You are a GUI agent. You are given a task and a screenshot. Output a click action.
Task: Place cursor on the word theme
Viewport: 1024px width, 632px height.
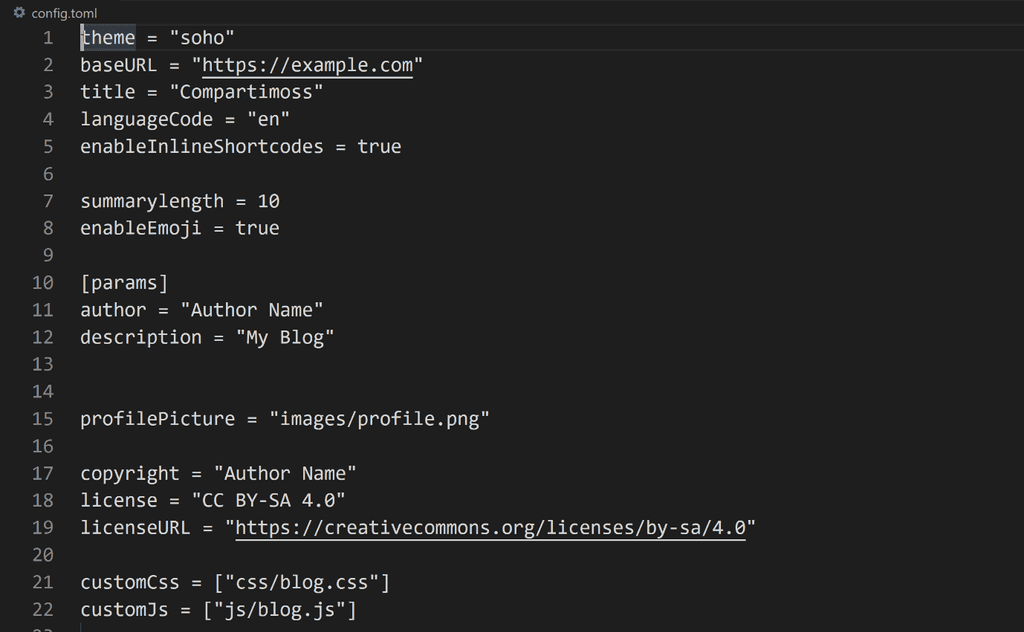point(108,38)
